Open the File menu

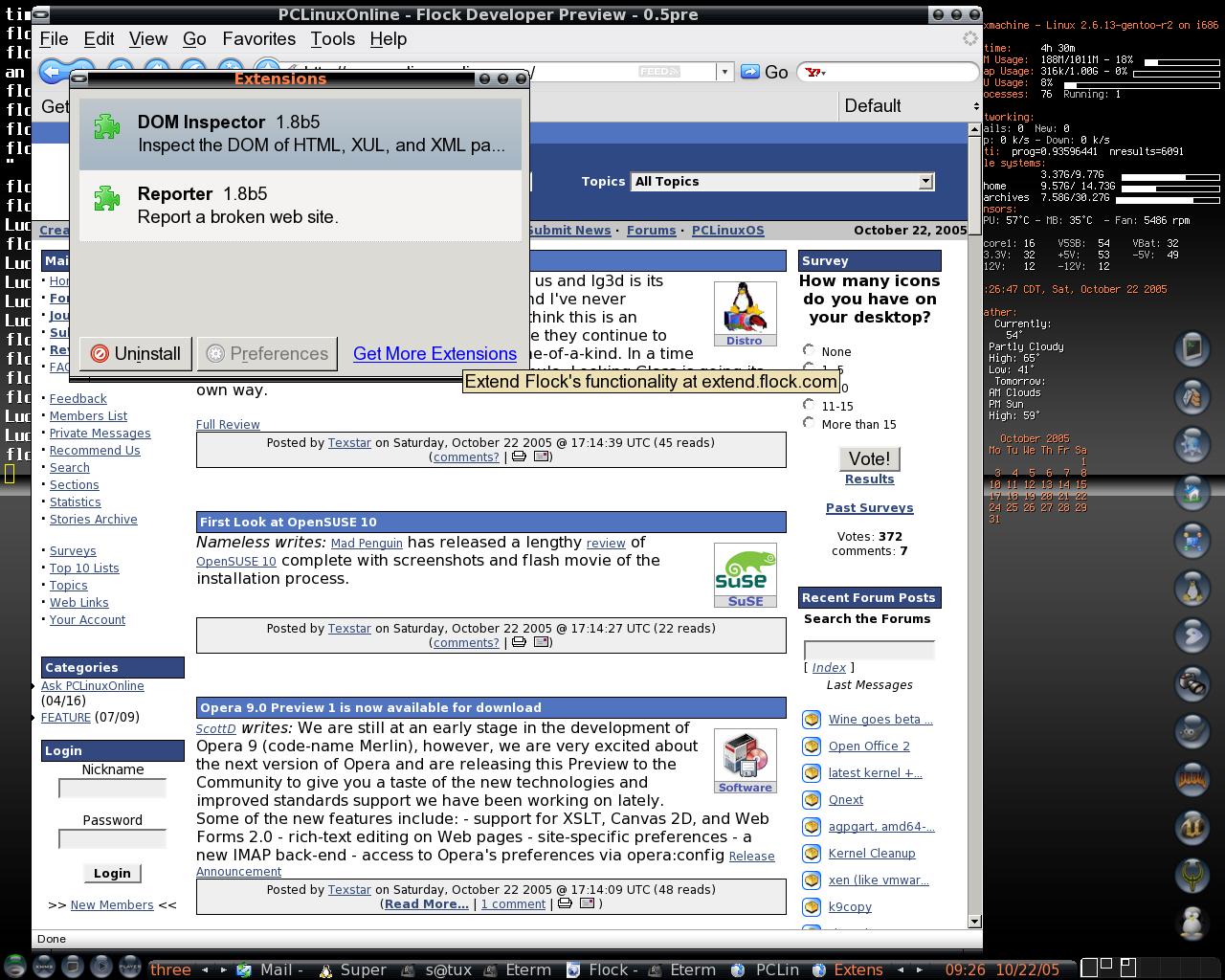coord(54,39)
